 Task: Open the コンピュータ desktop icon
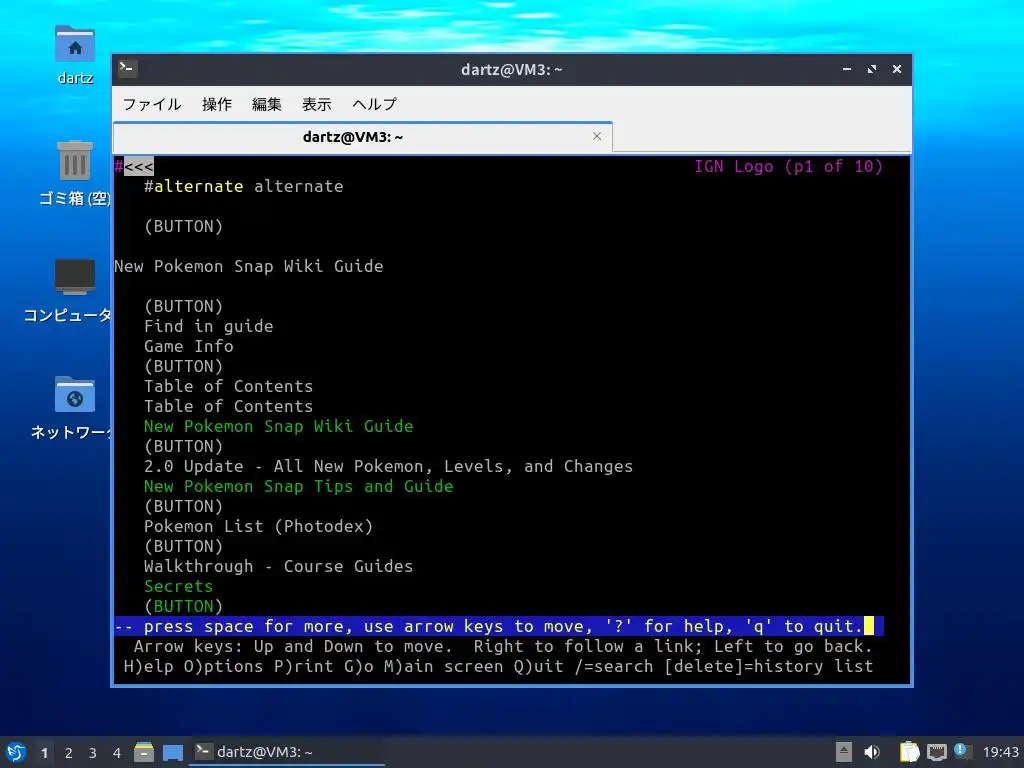click(x=74, y=277)
